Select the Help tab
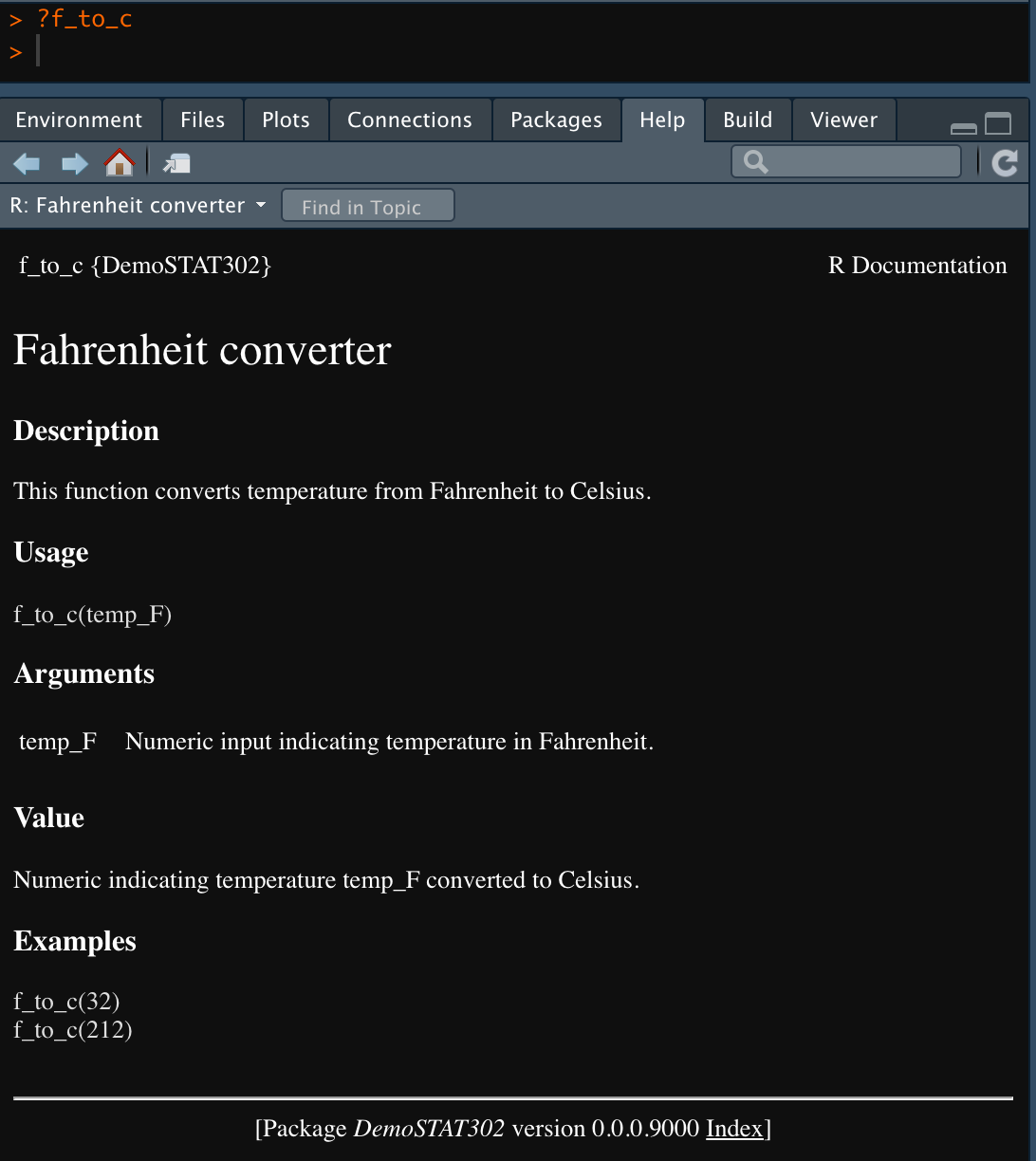 [662, 120]
